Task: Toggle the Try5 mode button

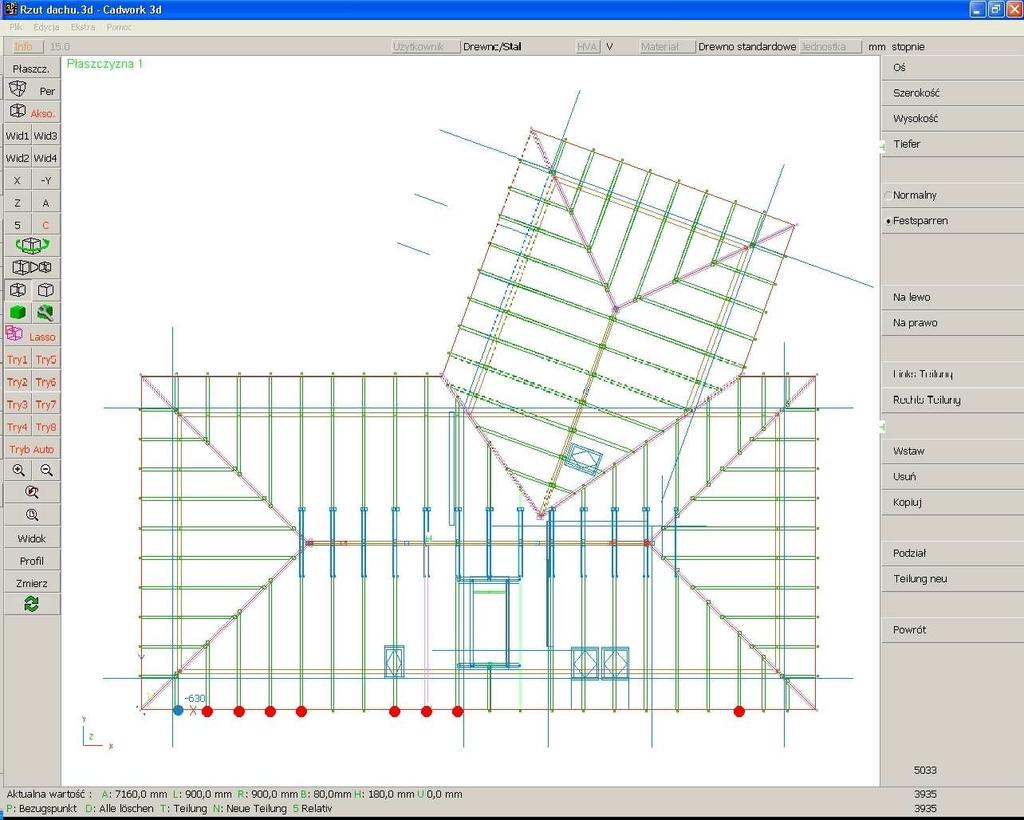Action: (46, 360)
